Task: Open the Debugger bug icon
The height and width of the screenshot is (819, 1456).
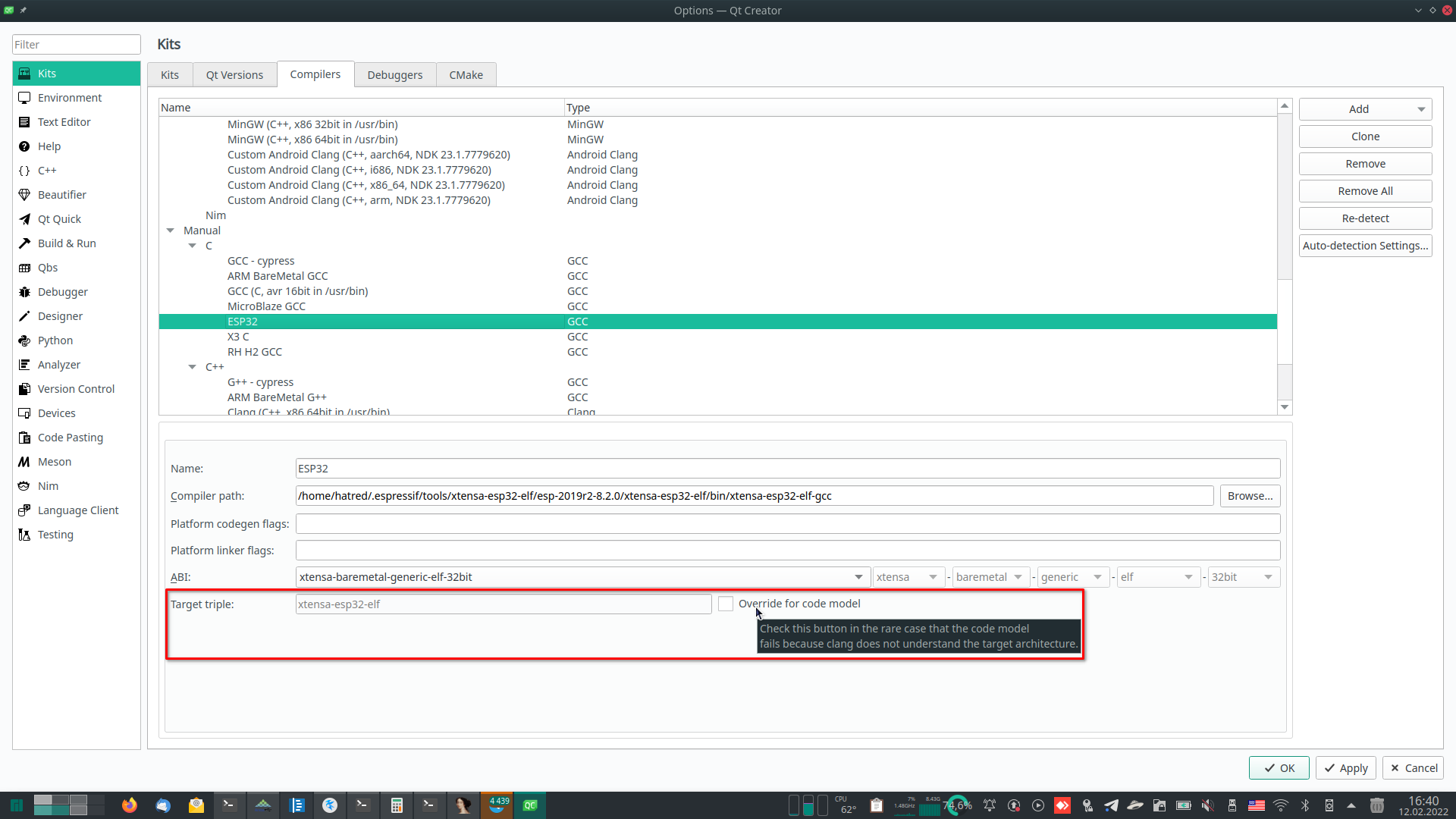Action: click(24, 292)
